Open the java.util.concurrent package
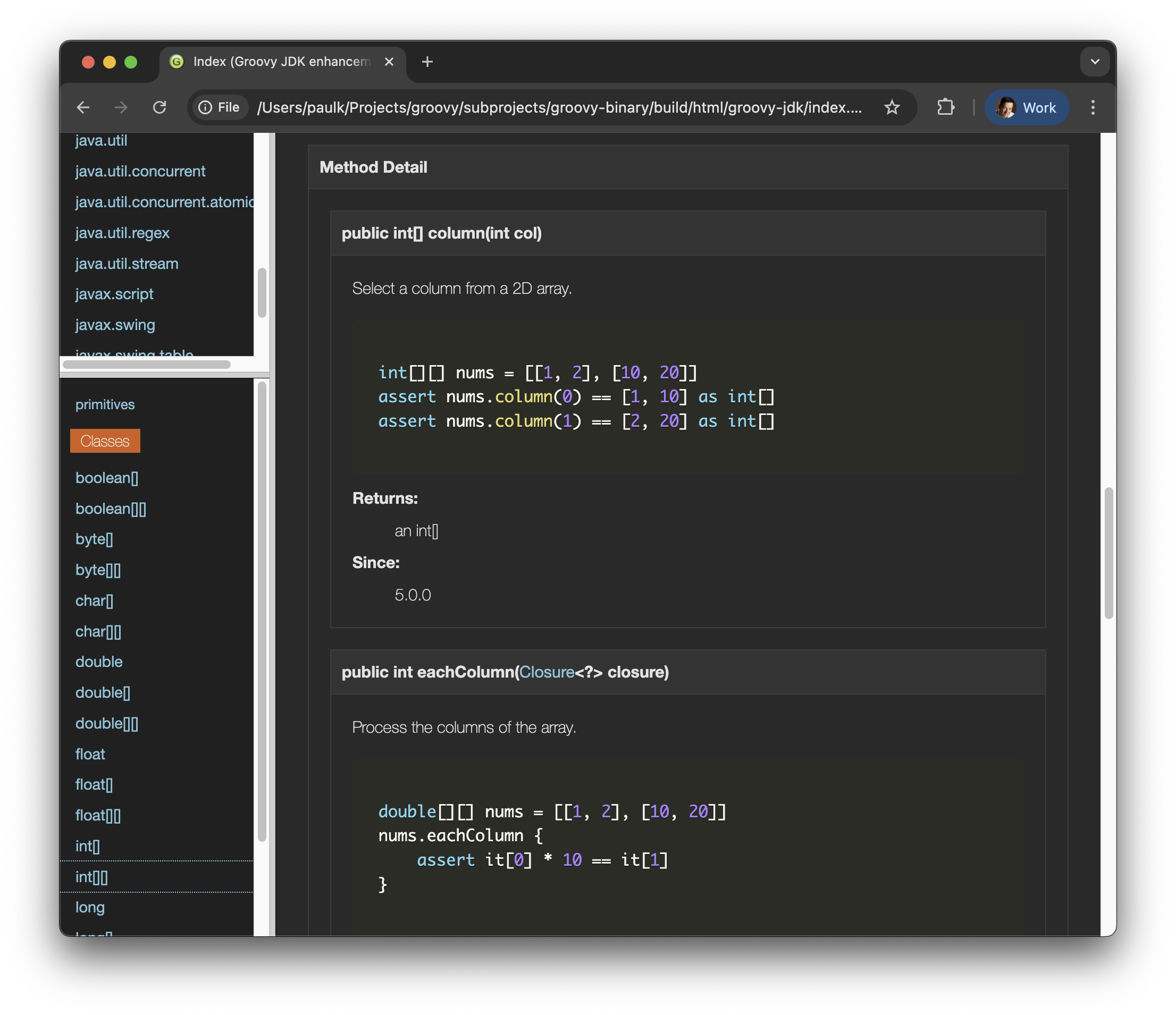The width and height of the screenshot is (1176, 1015). [140, 171]
